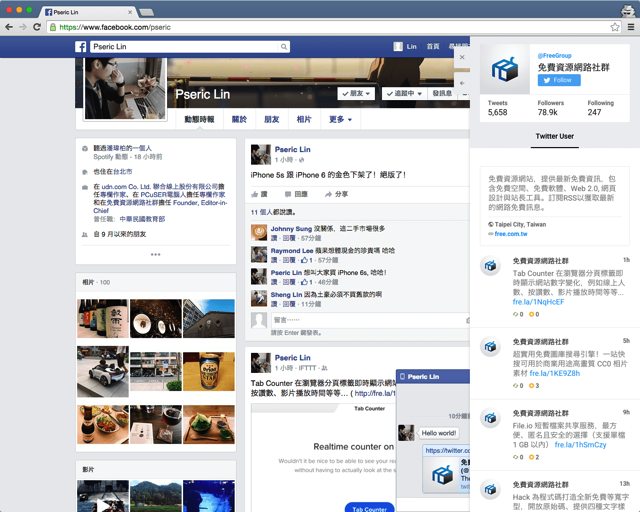The image size is (640, 512).
Task: Open fre.la/1KE9Z8h tweet link
Action: (x=554, y=374)
